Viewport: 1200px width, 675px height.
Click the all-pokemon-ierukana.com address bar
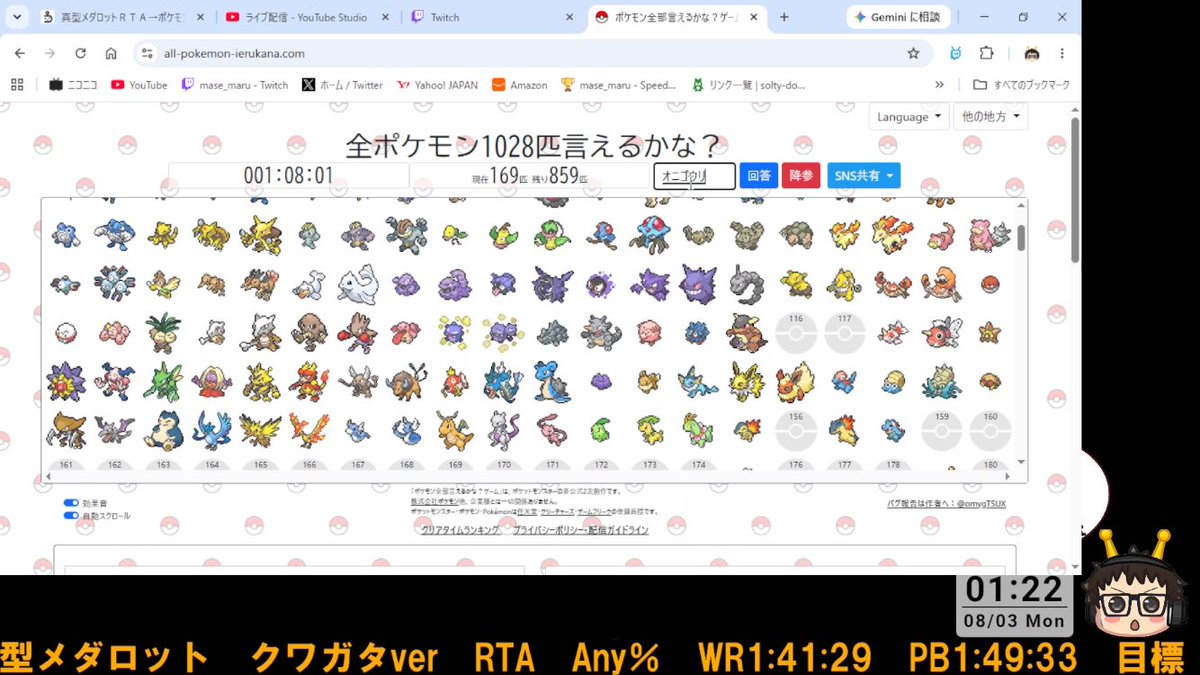[x=520, y=53]
